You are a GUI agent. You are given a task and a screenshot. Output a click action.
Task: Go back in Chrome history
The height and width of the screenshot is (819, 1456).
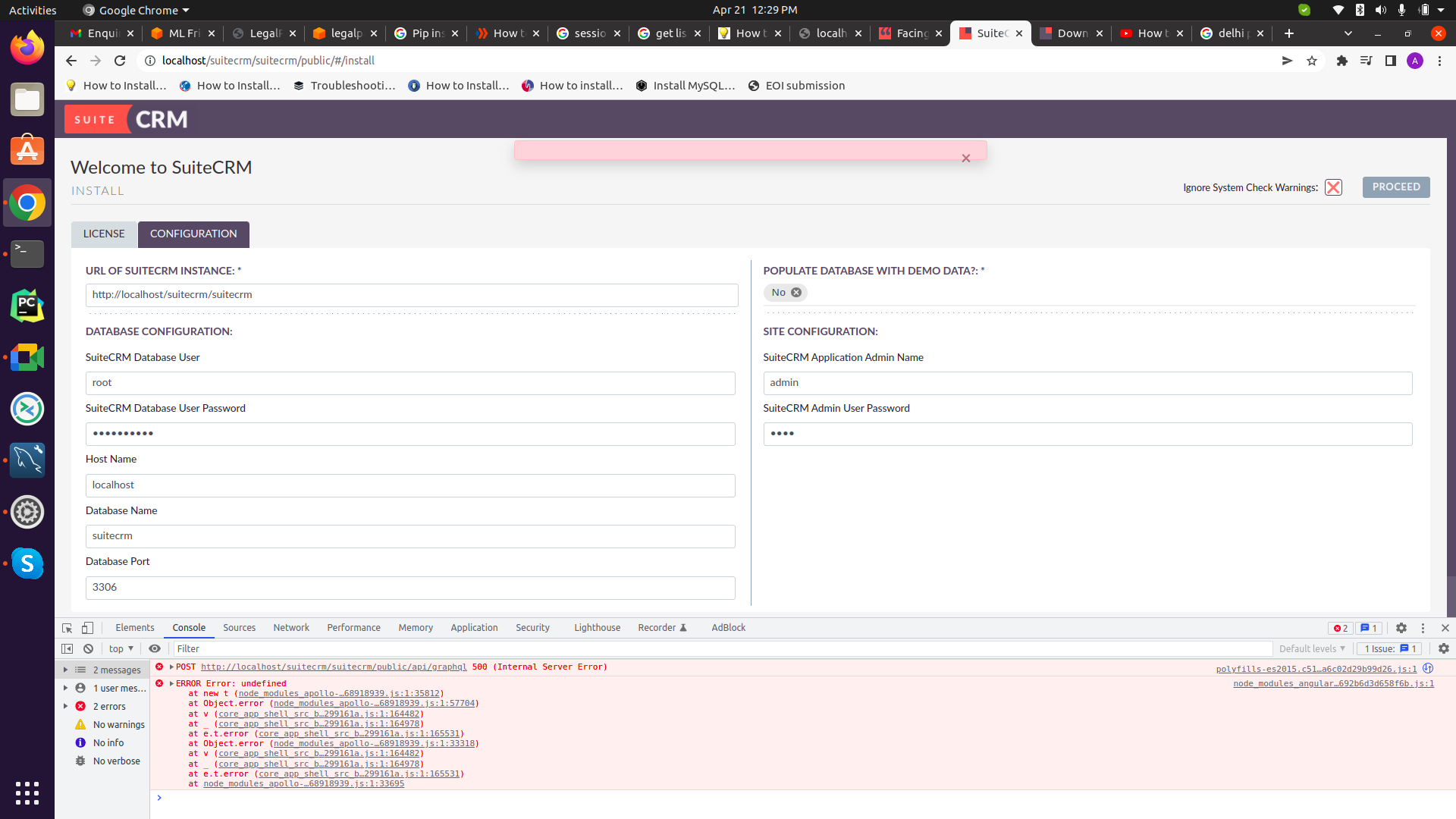click(x=71, y=61)
